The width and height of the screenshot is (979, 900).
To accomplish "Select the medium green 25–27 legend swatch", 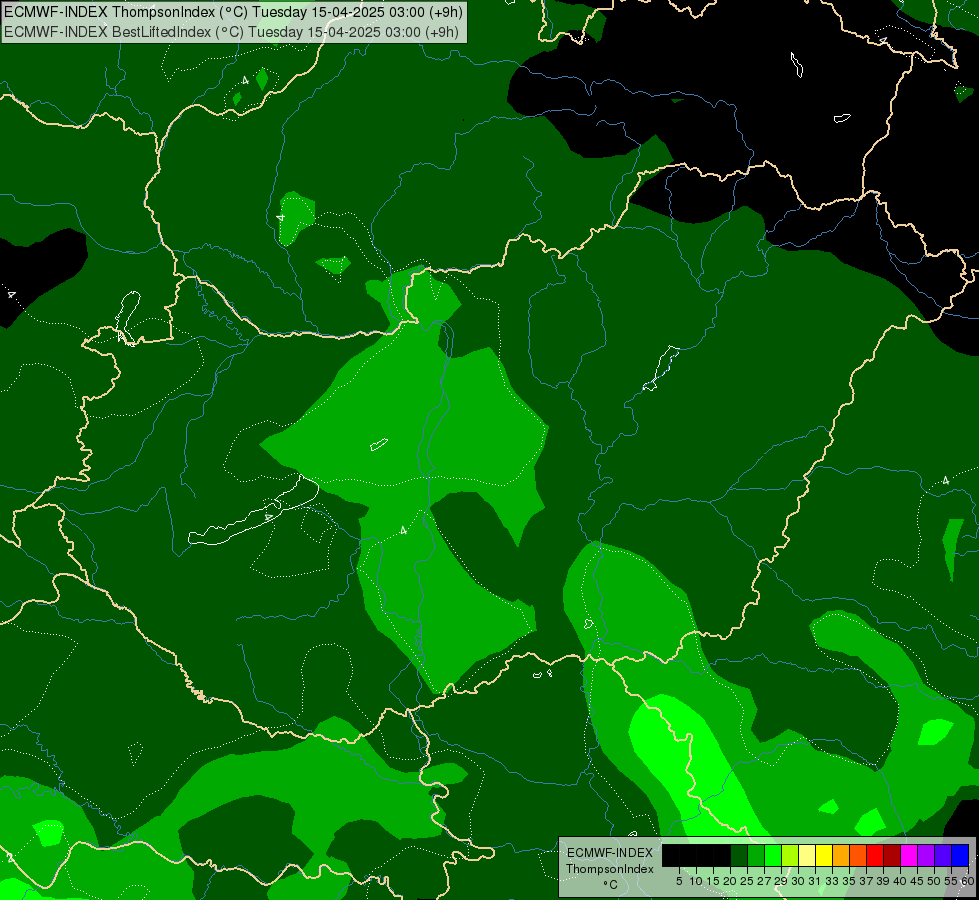I will point(755,855).
